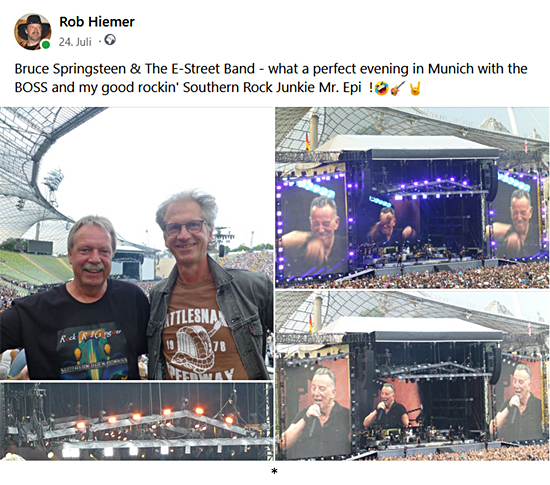Click the green online status dot
Viewport: 550px width, 485px height.
click(46, 45)
